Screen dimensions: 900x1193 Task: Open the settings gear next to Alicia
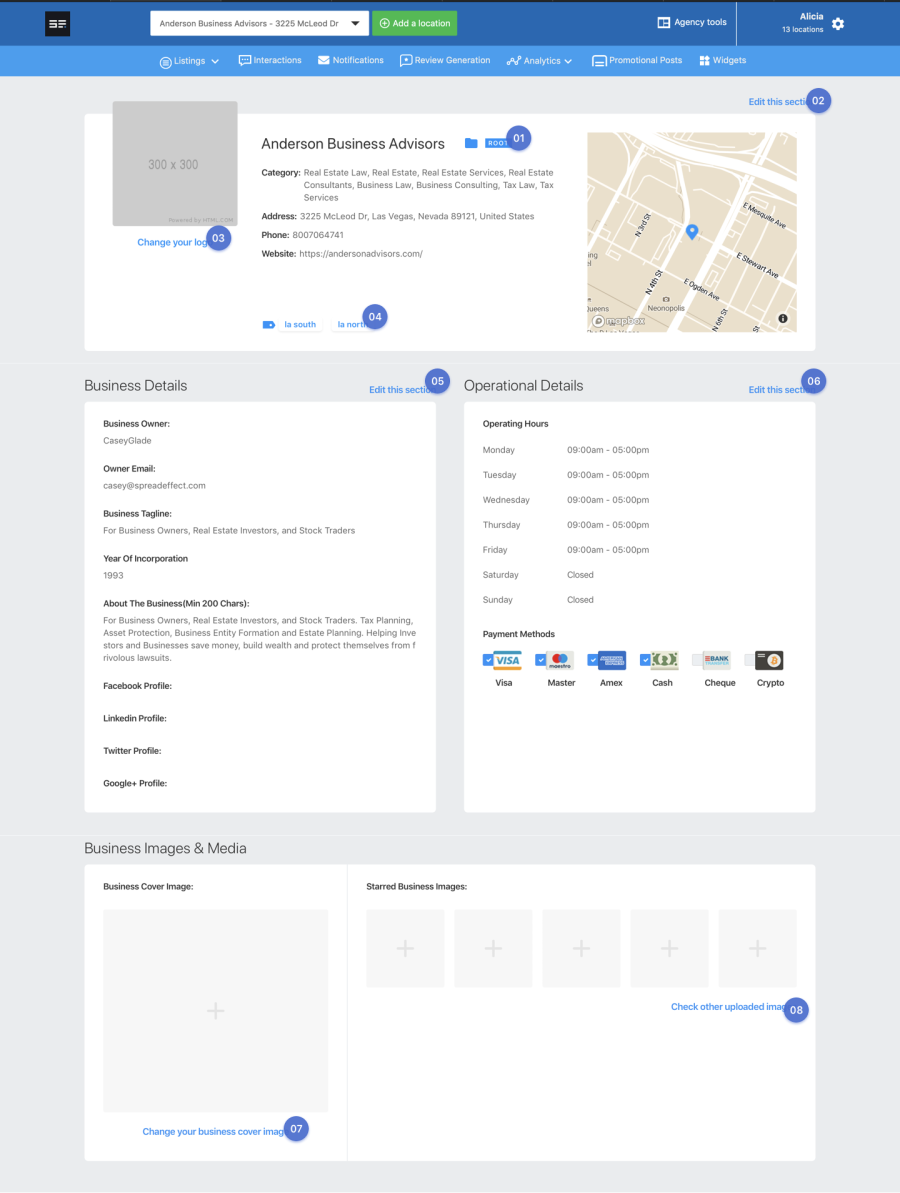click(x=838, y=24)
